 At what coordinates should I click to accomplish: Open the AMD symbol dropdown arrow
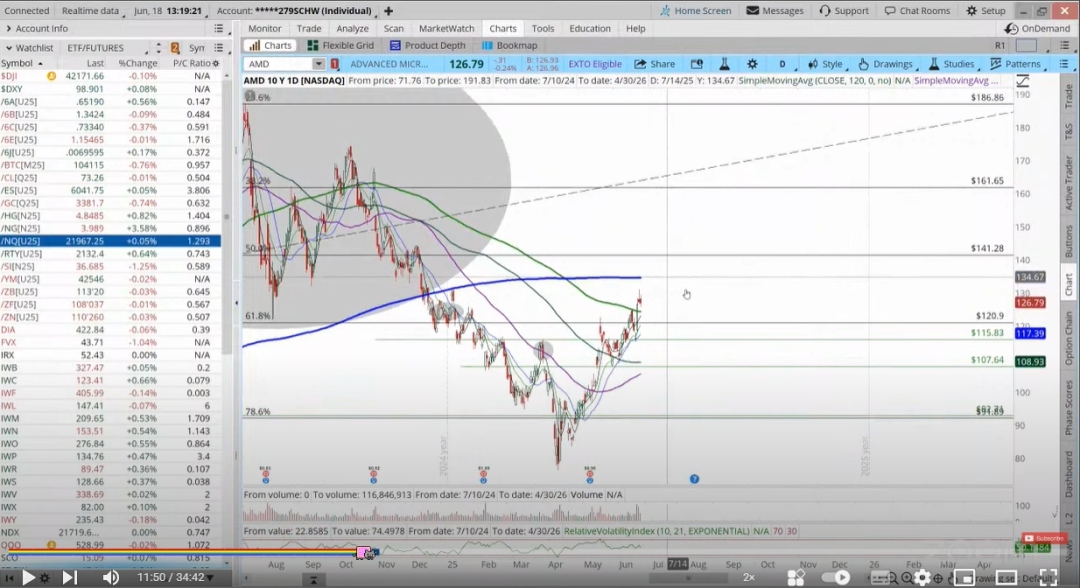coord(318,64)
